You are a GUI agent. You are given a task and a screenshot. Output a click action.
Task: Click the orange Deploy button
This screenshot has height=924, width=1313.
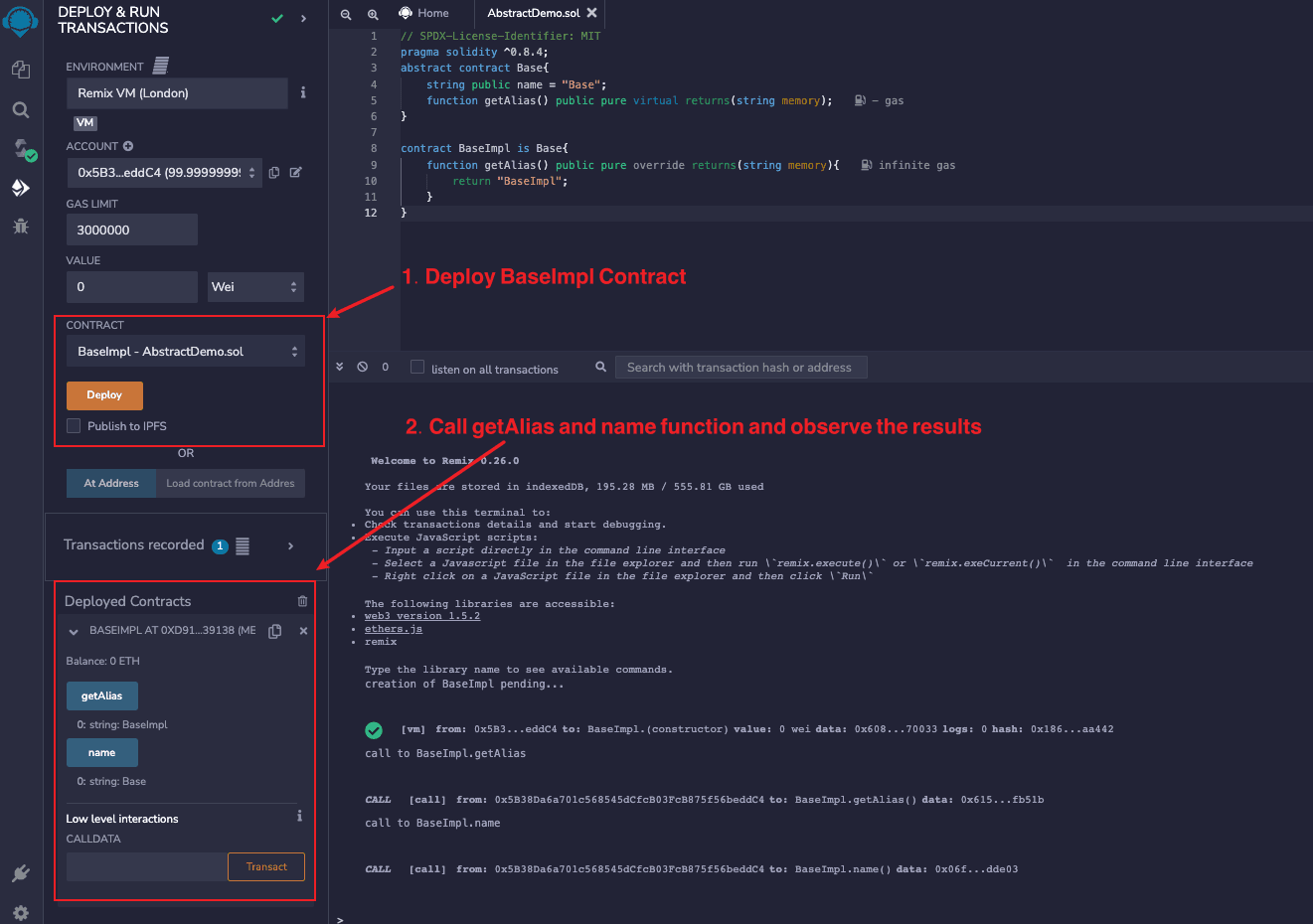[104, 395]
